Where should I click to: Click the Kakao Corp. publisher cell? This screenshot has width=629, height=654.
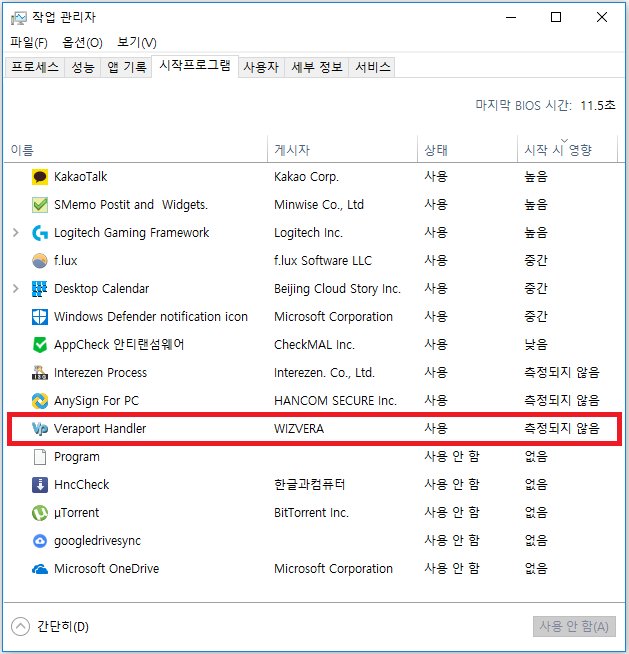(x=306, y=177)
